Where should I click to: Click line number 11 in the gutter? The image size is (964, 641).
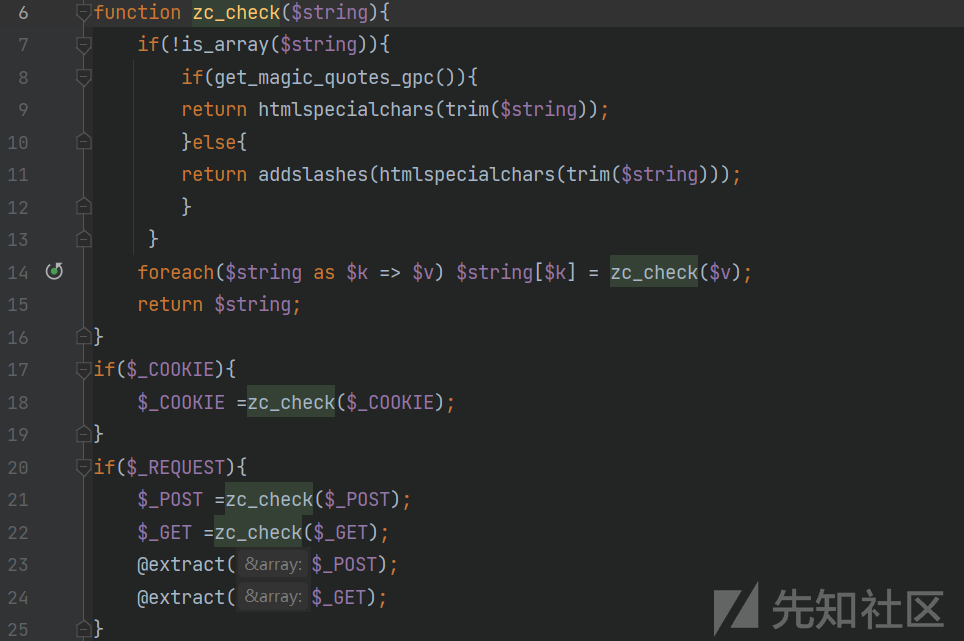(18, 175)
